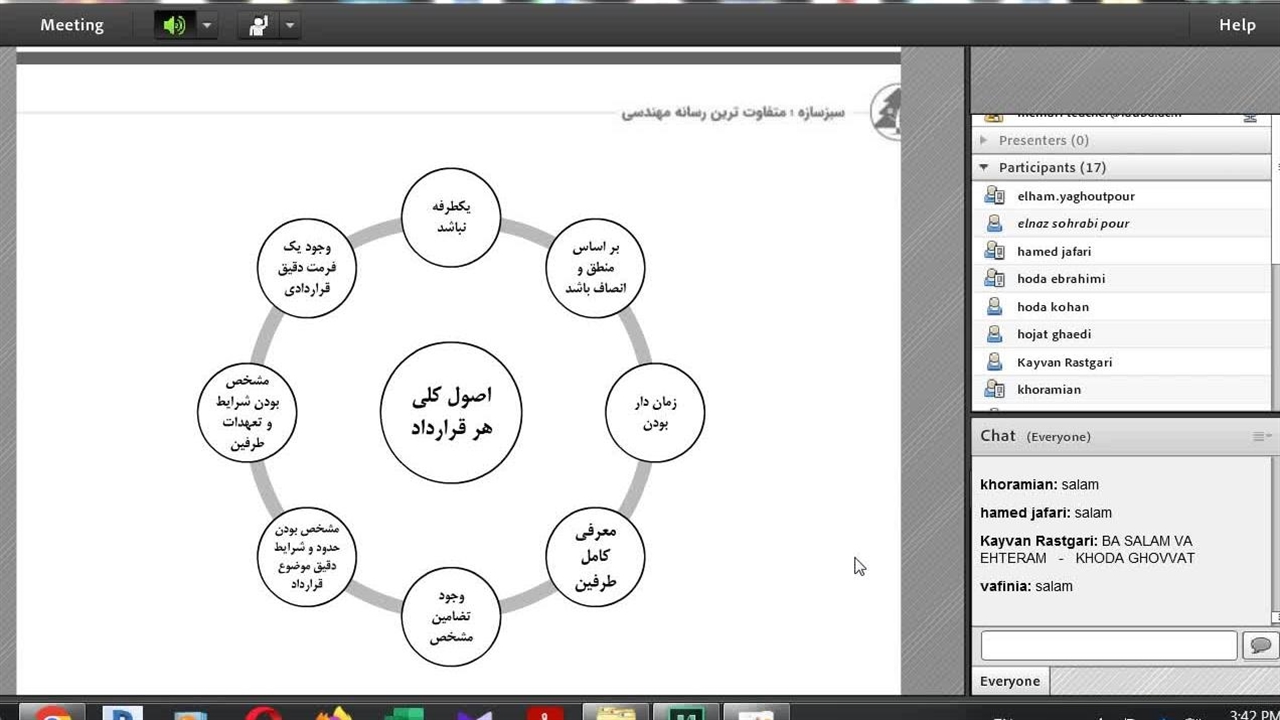Open raise hand status dropdown arrow

tap(290, 25)
